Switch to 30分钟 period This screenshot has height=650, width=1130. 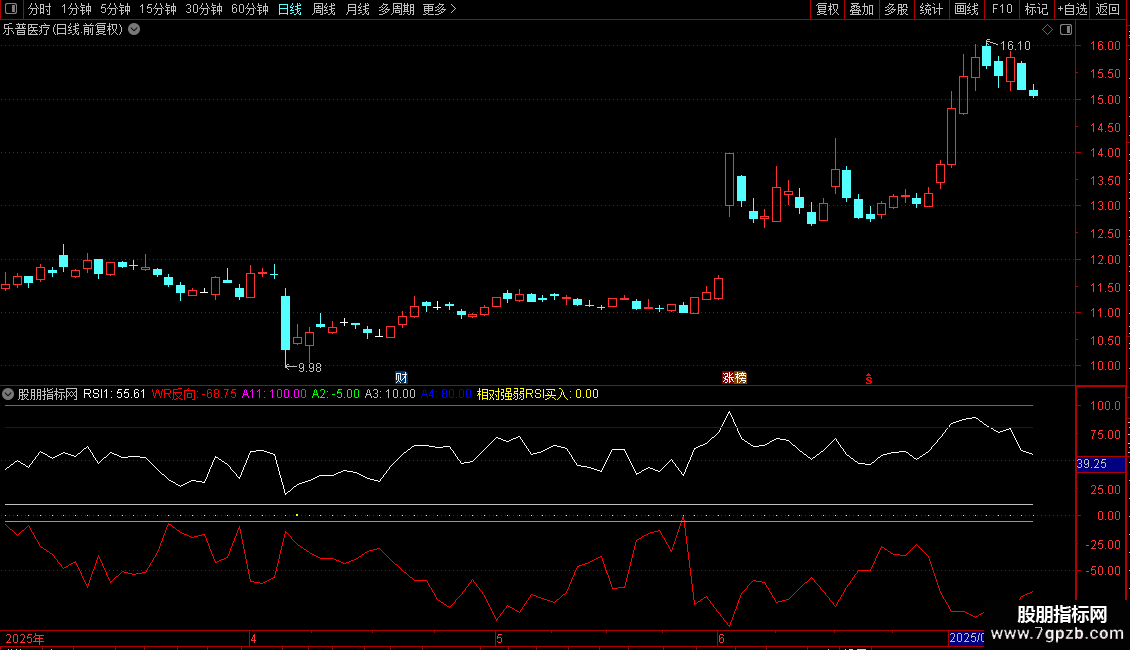204,9
